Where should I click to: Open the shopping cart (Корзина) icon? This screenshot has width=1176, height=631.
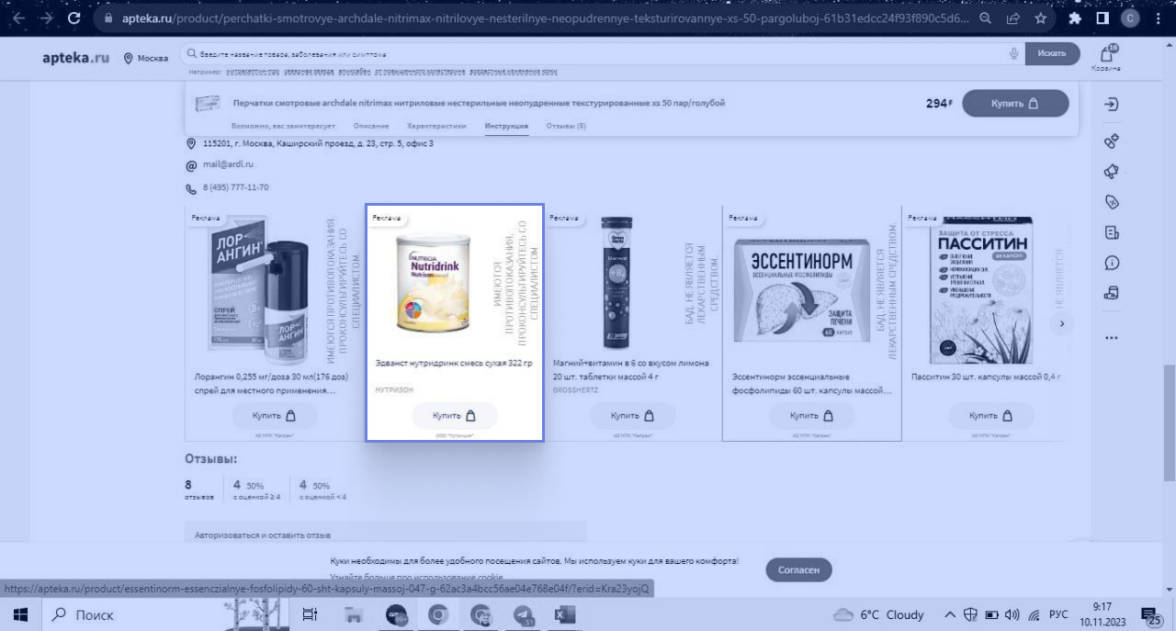[x=1107, y=55]
